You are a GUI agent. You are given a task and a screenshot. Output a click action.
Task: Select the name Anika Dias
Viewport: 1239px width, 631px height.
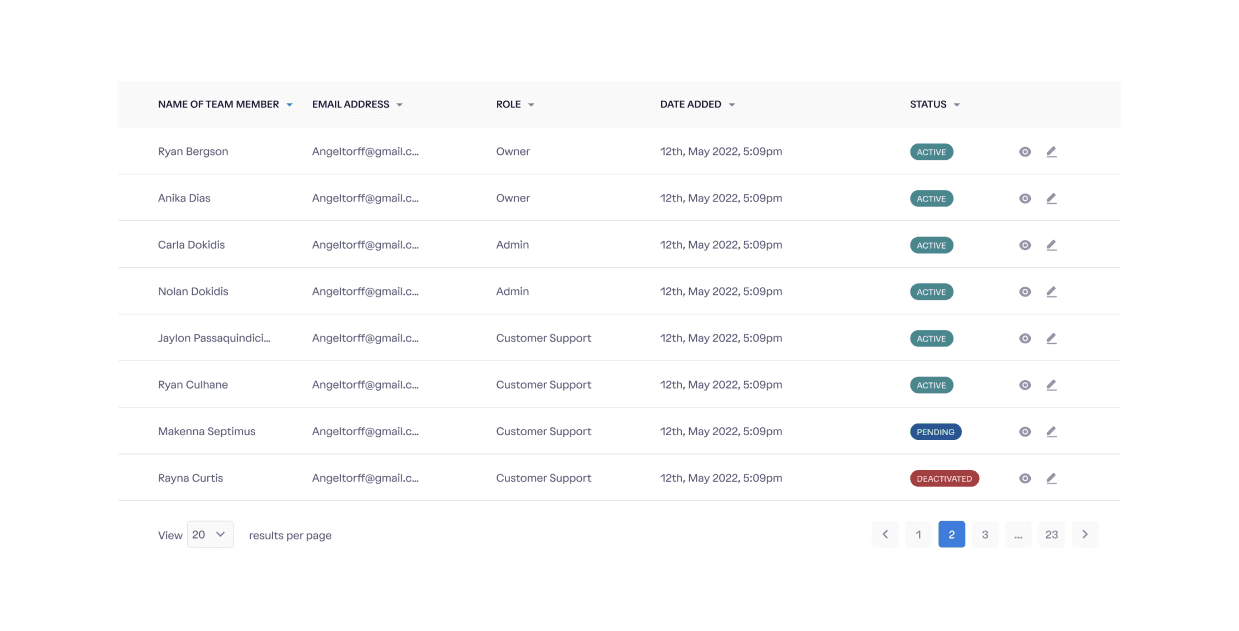coord(184,199)
